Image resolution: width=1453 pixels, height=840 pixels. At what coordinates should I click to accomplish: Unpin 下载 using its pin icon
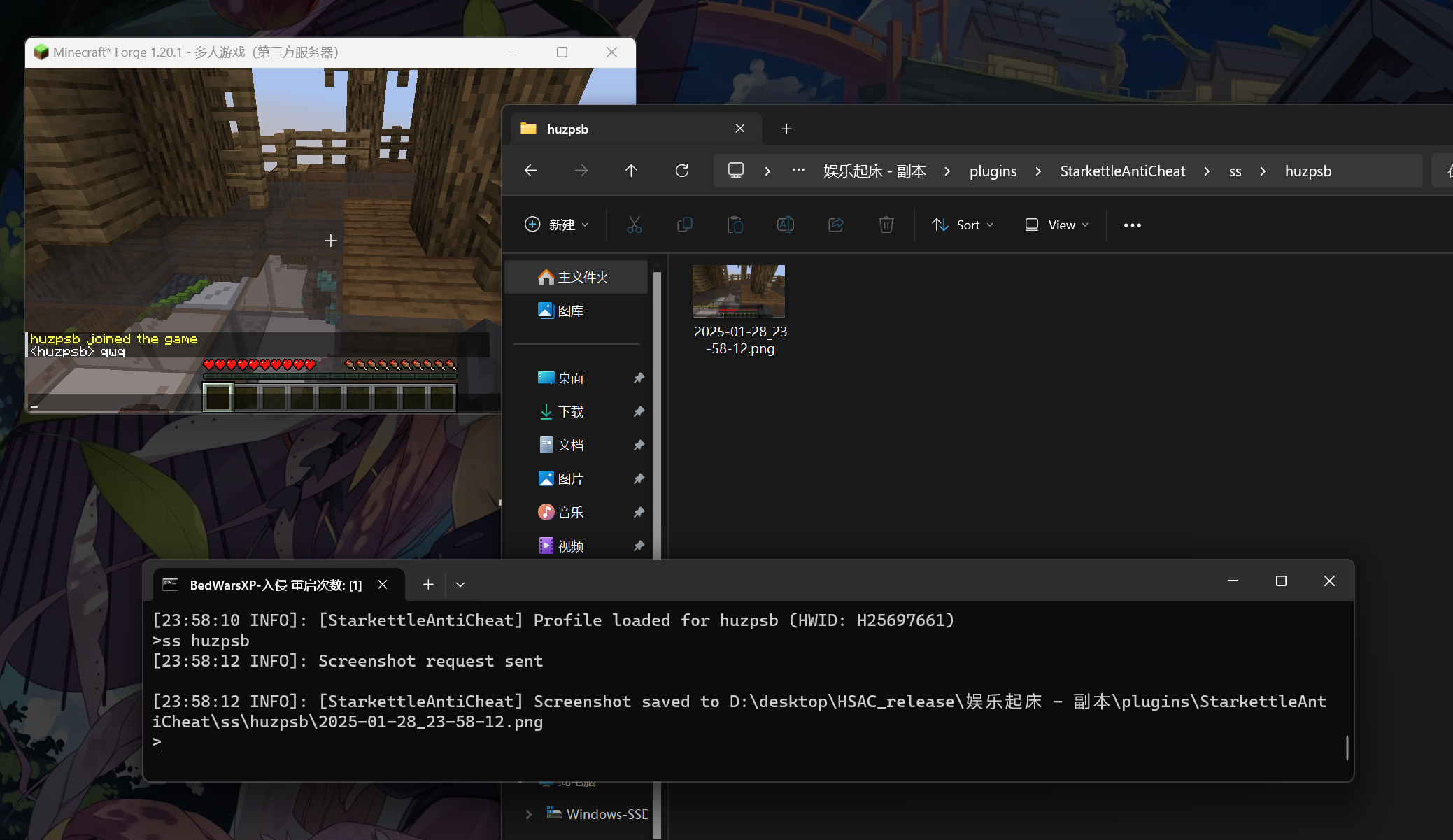click(x=638, y=411)
